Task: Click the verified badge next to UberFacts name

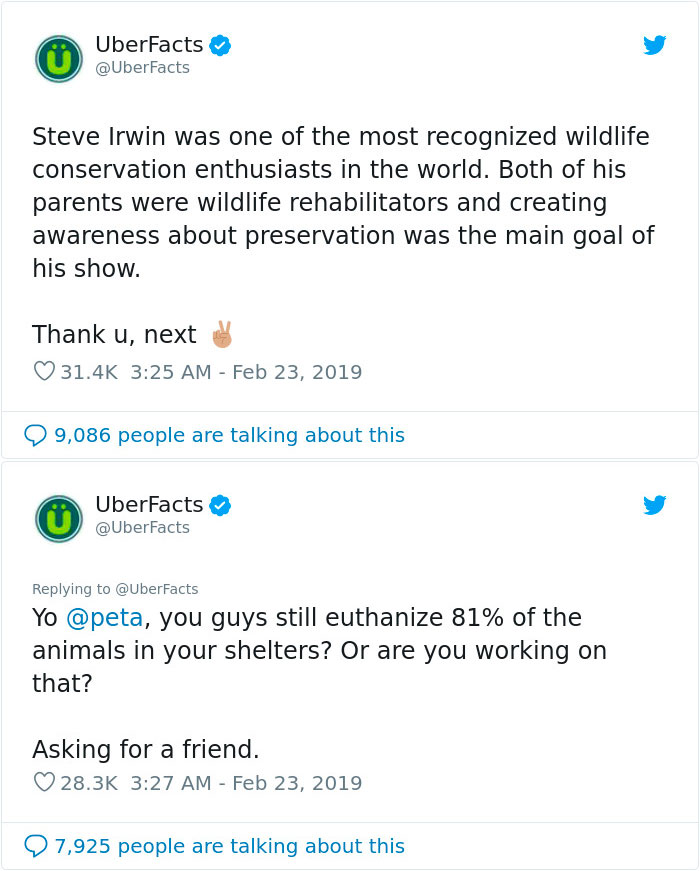Action: click(x=219, y=44)
